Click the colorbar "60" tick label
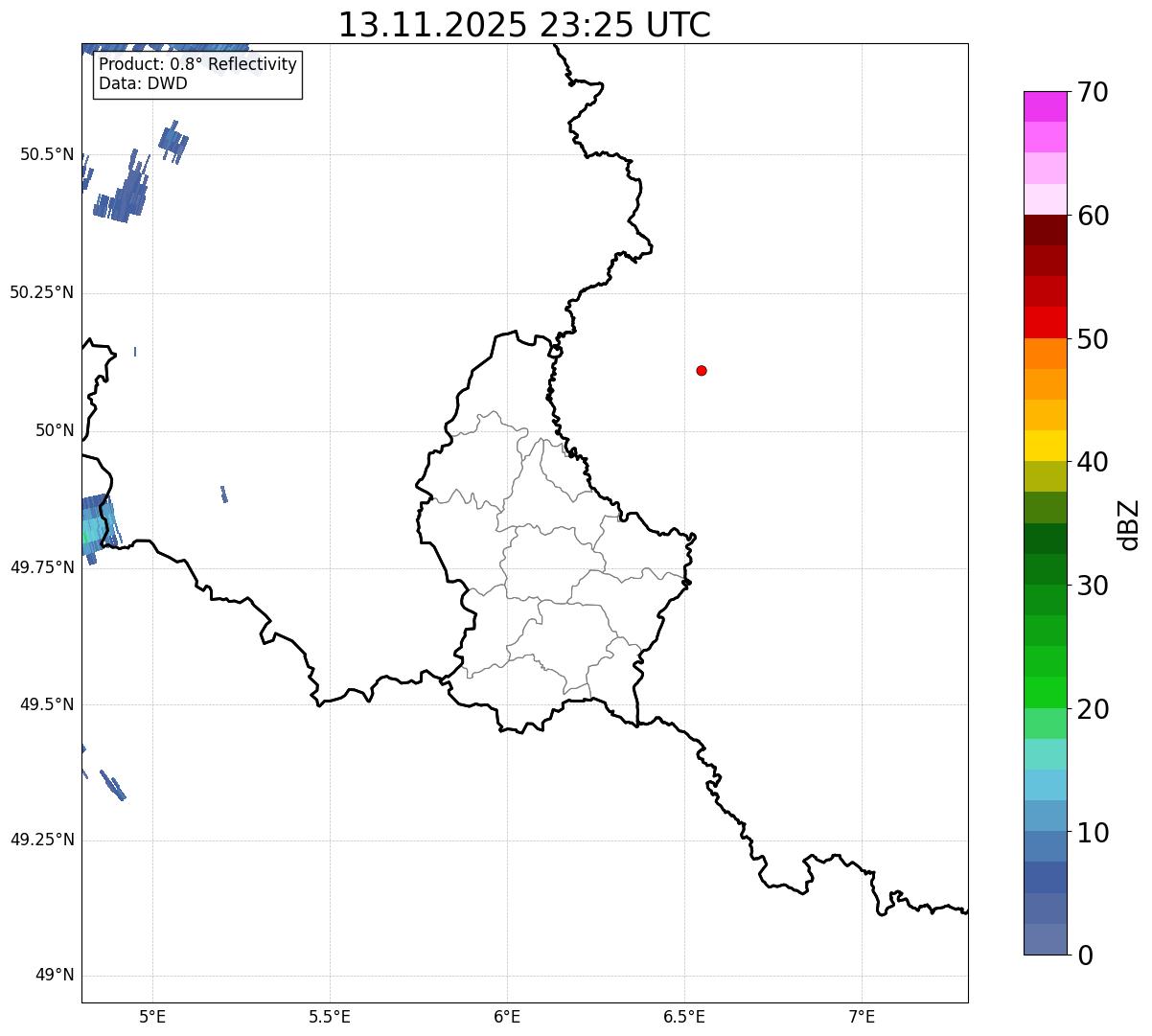This screenshot has height=1036, width=1152. (x=1093, y=216)
